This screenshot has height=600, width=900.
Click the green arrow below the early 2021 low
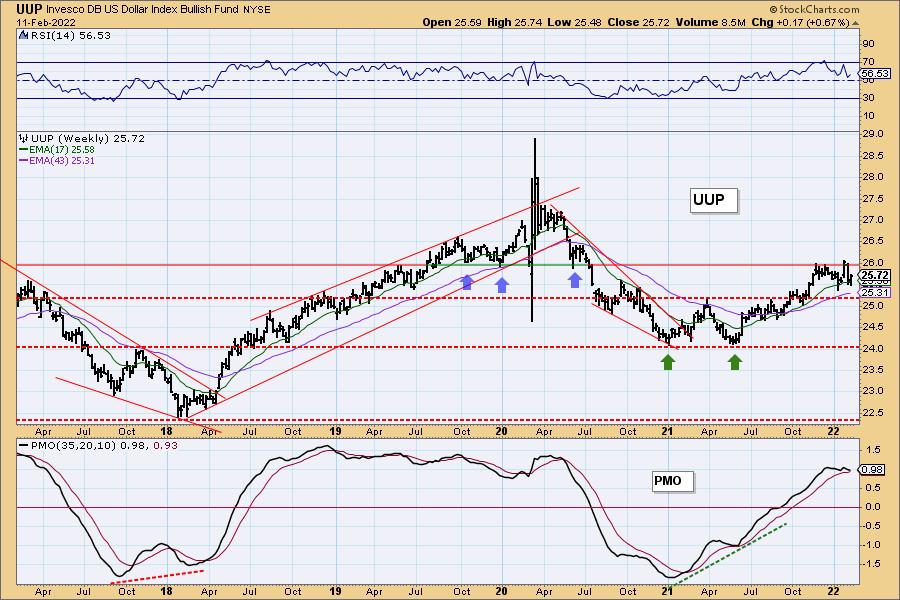point(668,362)
